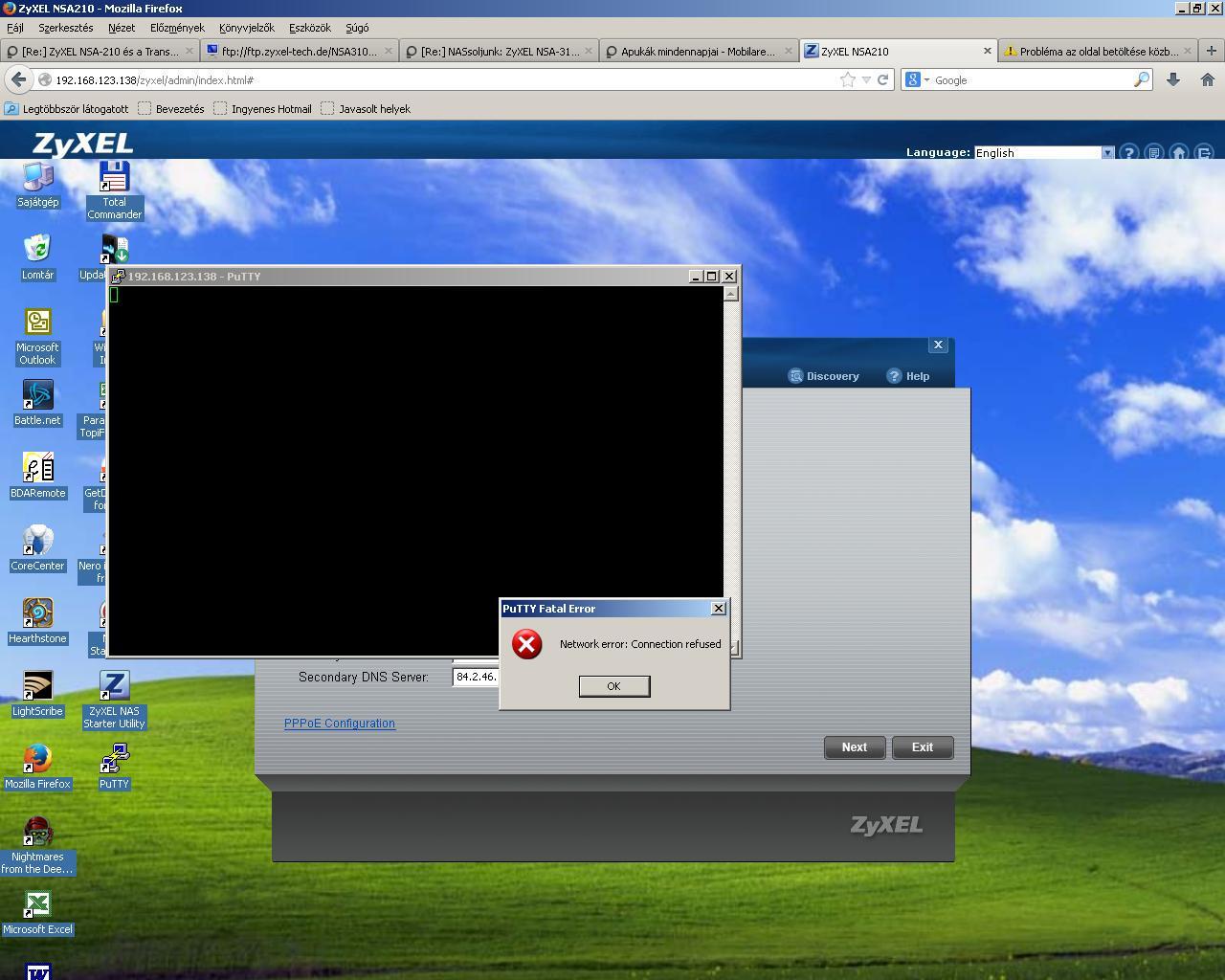Image resolution: width=1225 pixels, height=980 pixels.
Task: Launch PuTTY desktop shortcut
Action: coord(114,767)
